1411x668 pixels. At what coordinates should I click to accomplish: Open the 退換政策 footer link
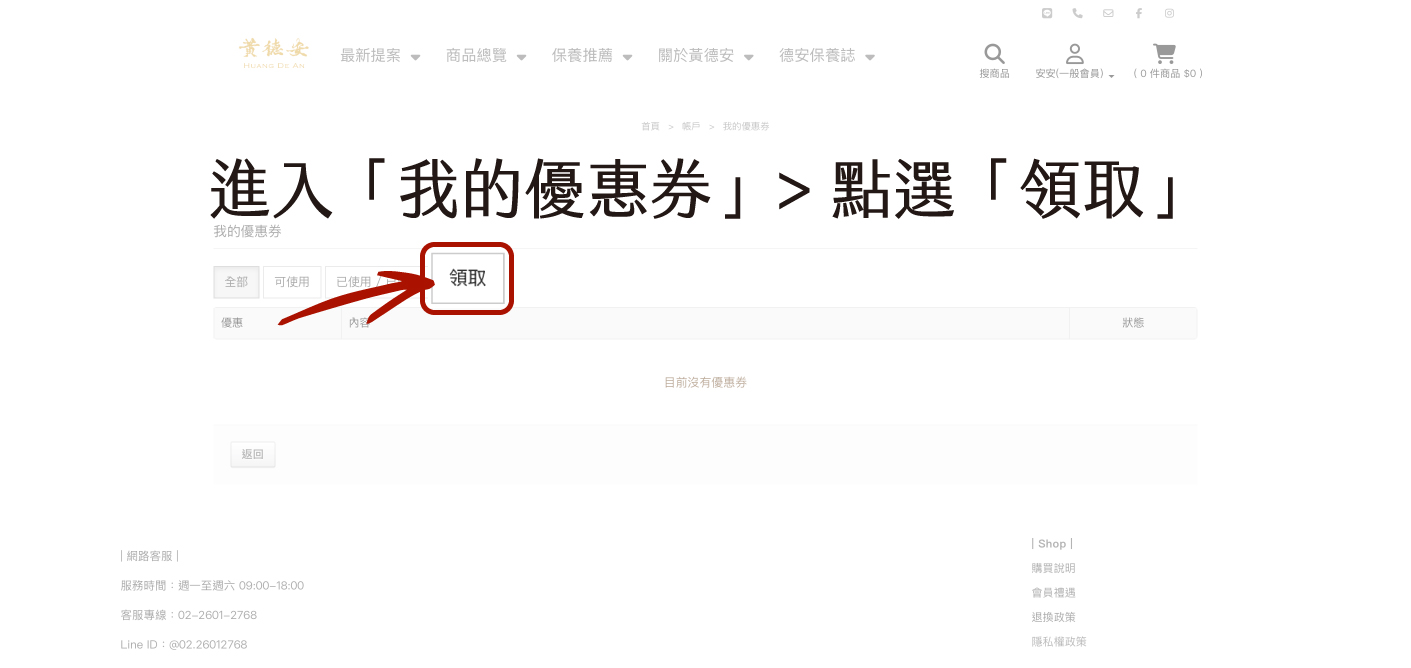pyautogui.click(x=1054, y=617)
